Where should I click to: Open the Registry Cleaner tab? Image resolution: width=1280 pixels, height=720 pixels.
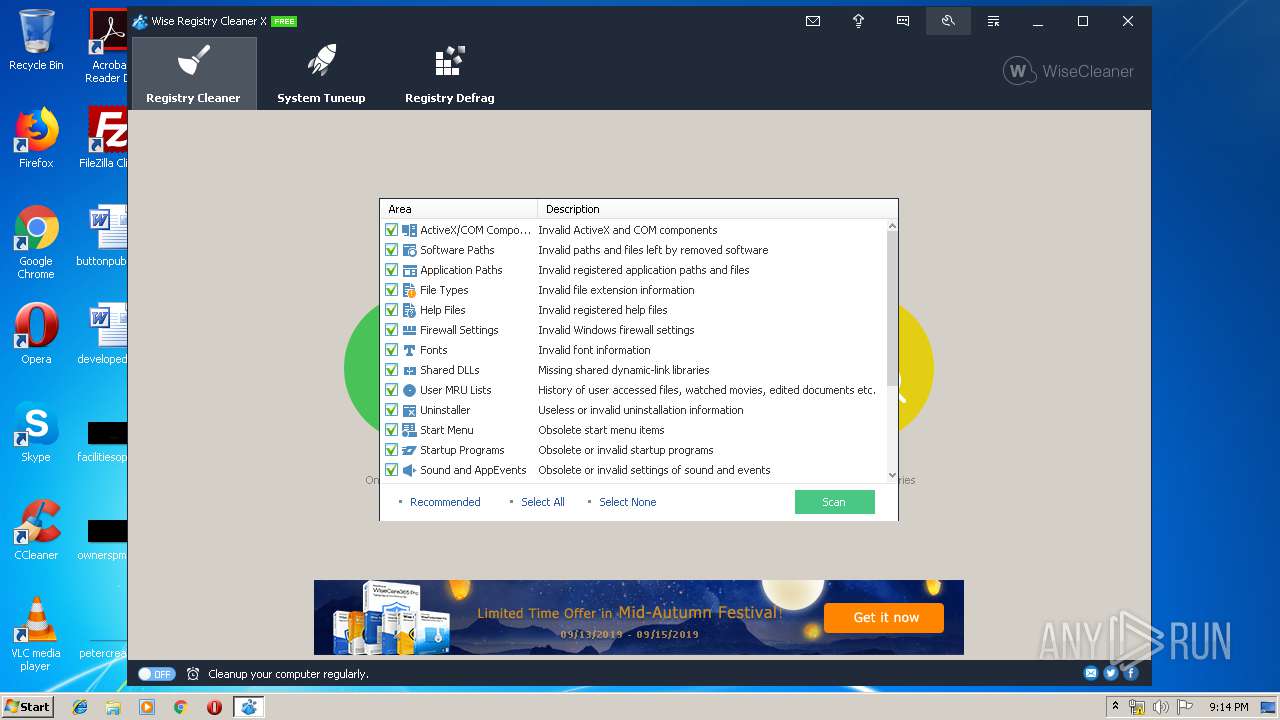point(193,73)
